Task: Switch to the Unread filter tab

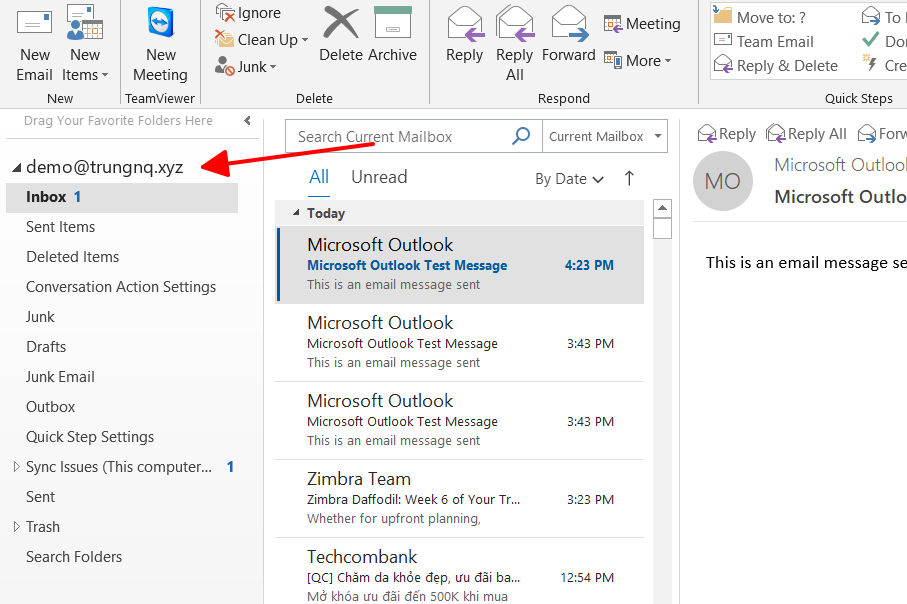Action: (379, 177)
